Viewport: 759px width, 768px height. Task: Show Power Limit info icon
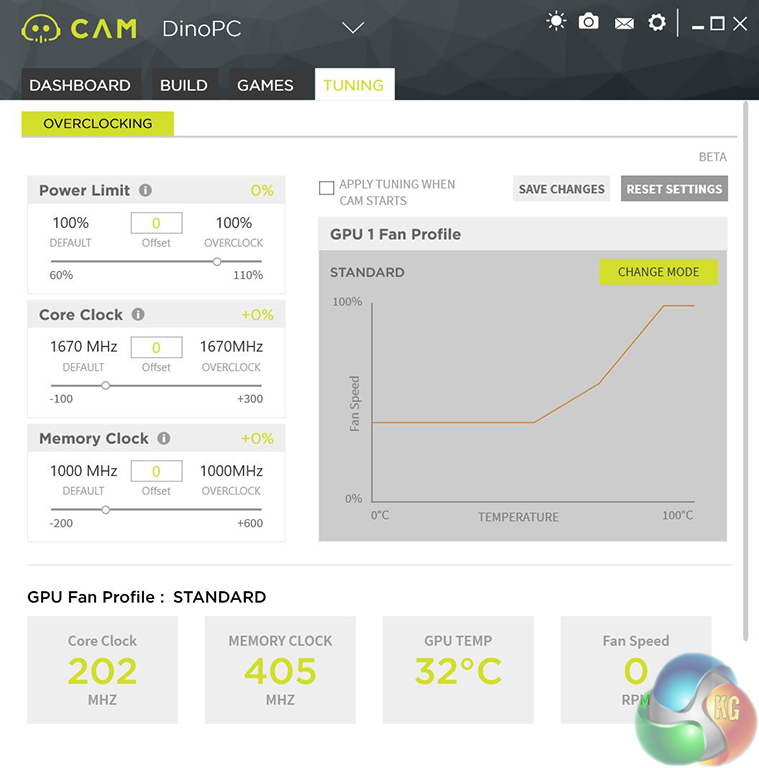click(x=145, y=190)
